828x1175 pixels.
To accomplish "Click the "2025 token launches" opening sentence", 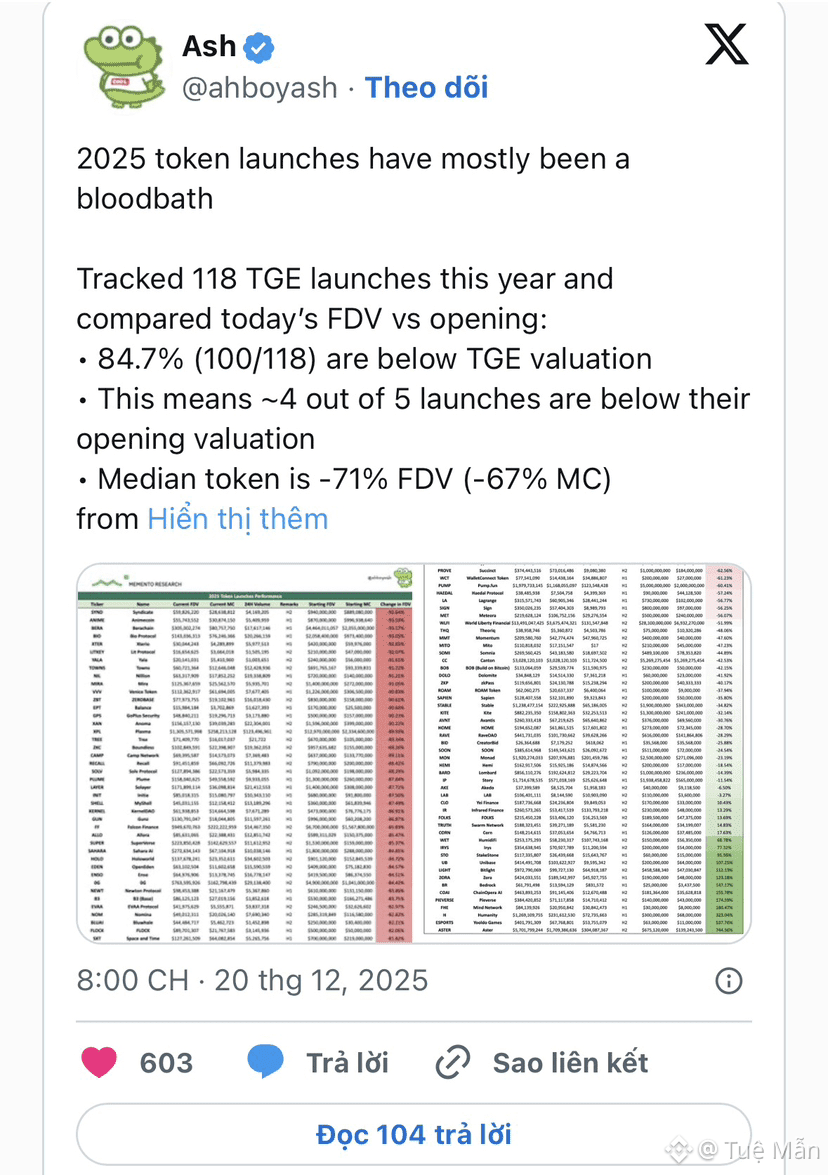I will pos(353,178).
